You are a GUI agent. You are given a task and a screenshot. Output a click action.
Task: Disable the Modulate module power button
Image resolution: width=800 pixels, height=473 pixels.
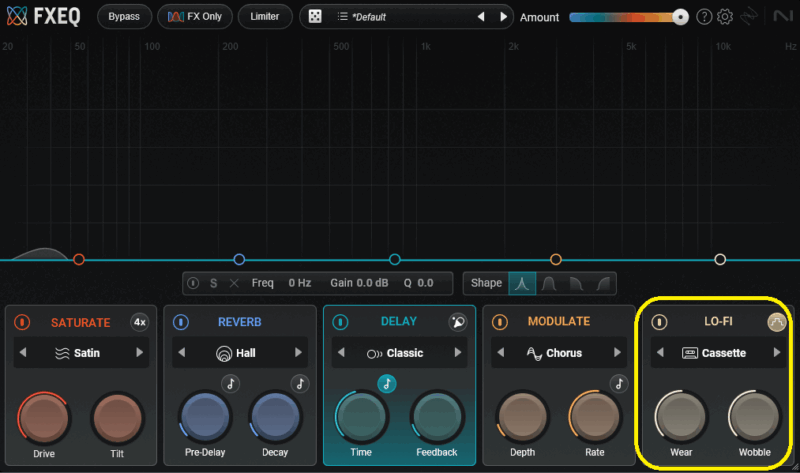(500, 322)
